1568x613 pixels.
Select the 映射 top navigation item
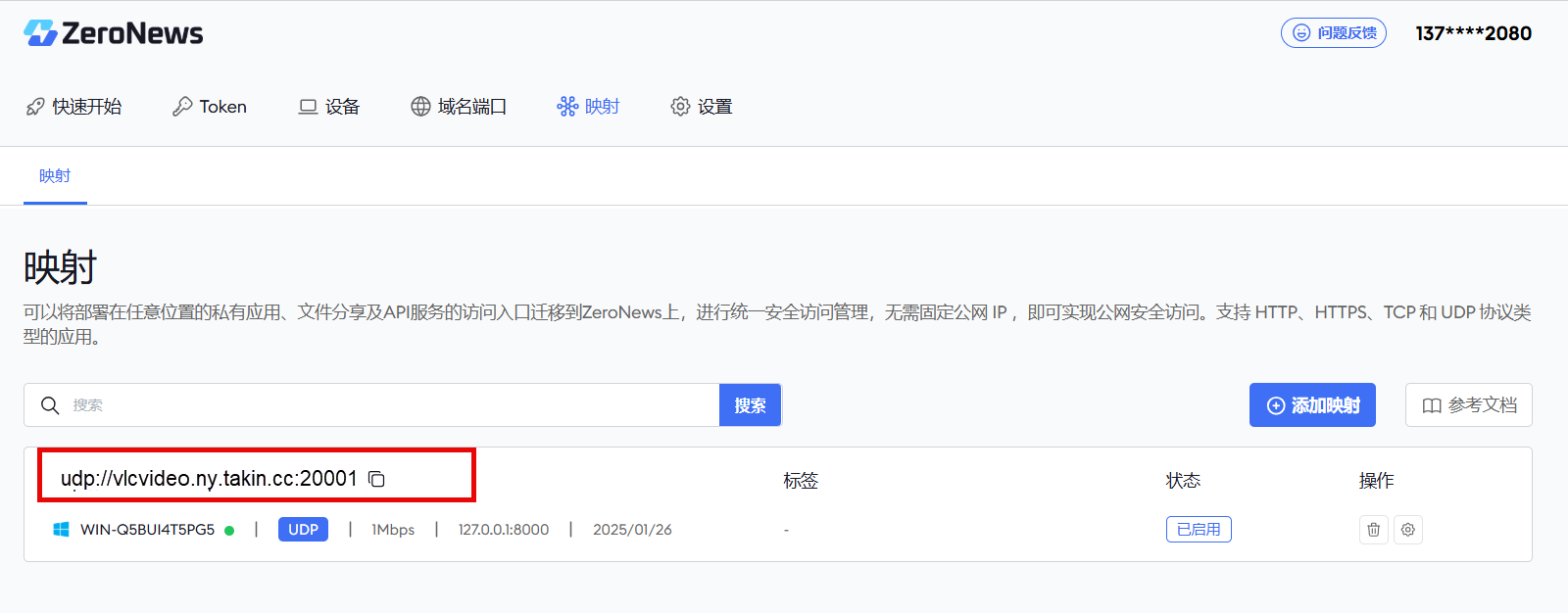tap(588, 107)
